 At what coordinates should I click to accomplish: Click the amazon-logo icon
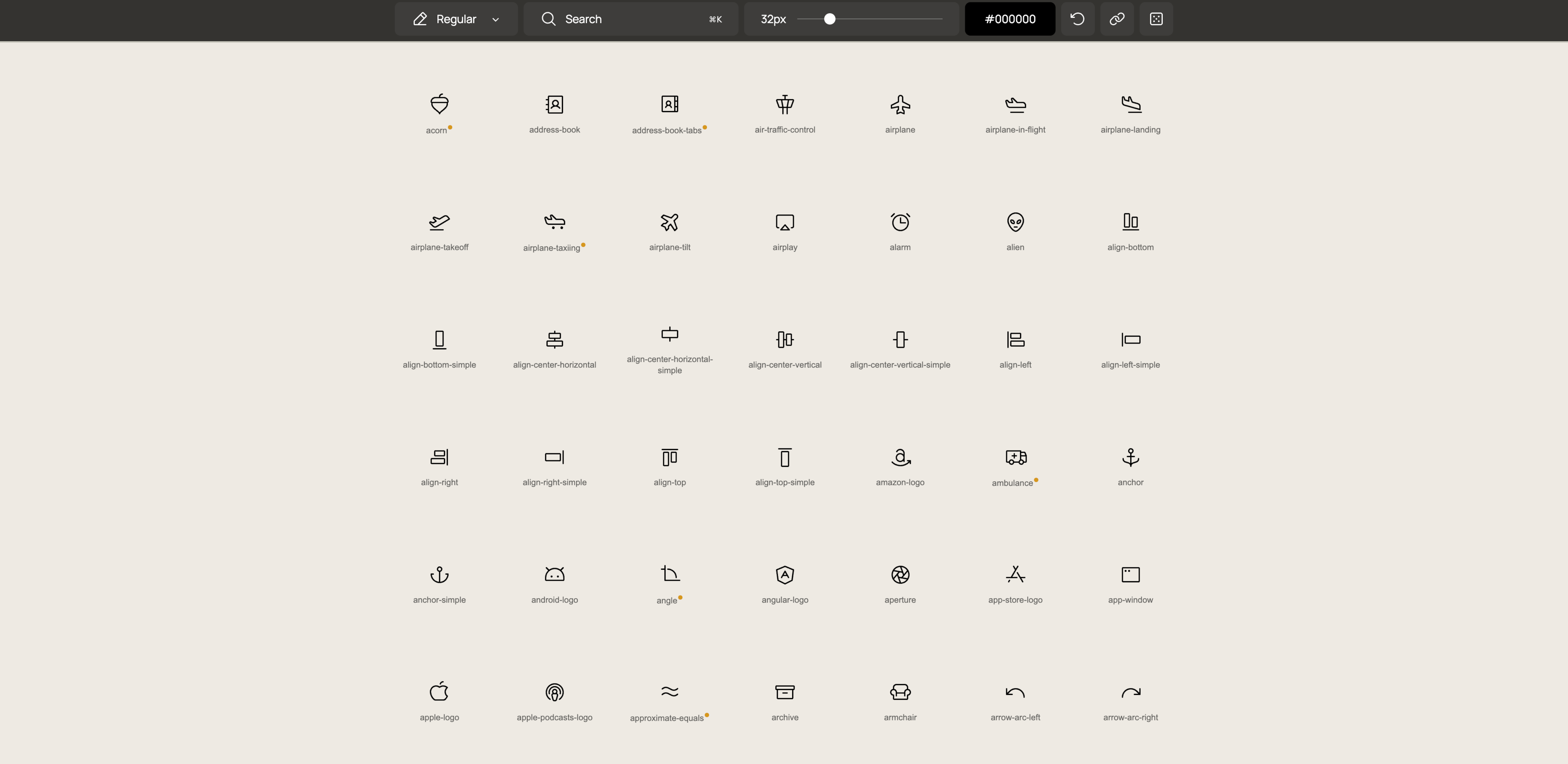[900, 457]
